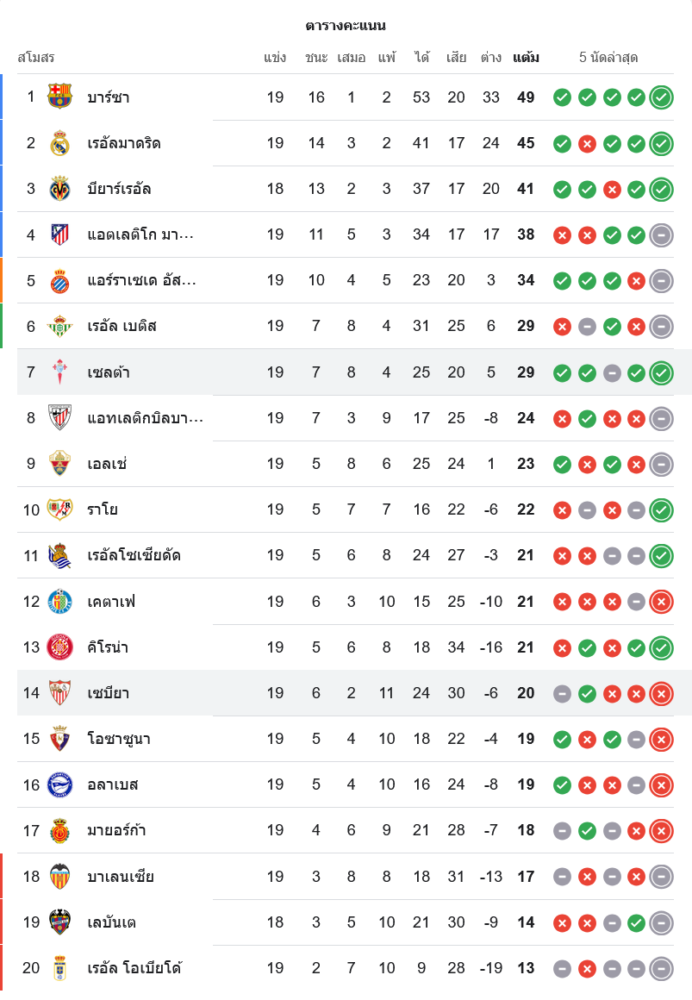
Task: Click Real Oviedo's circled latest draw icon
Action: pyautogui.click(x=661, y=968)
